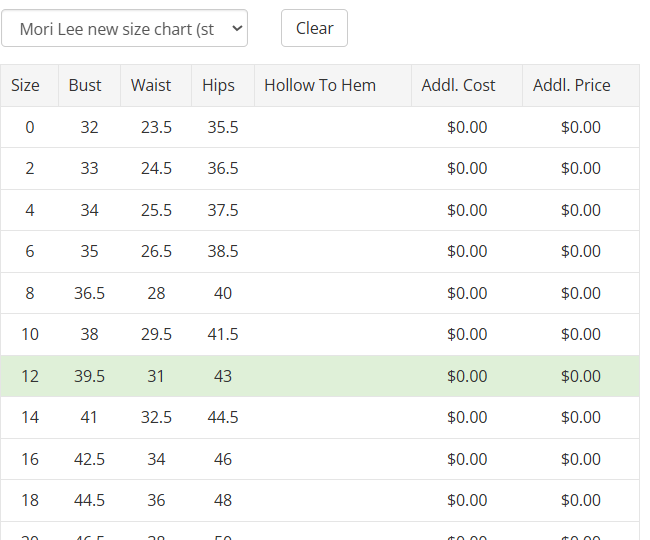This screenshot has width=650, height=540.
Task: Select the size 8 row
Action: click(320, 293)
